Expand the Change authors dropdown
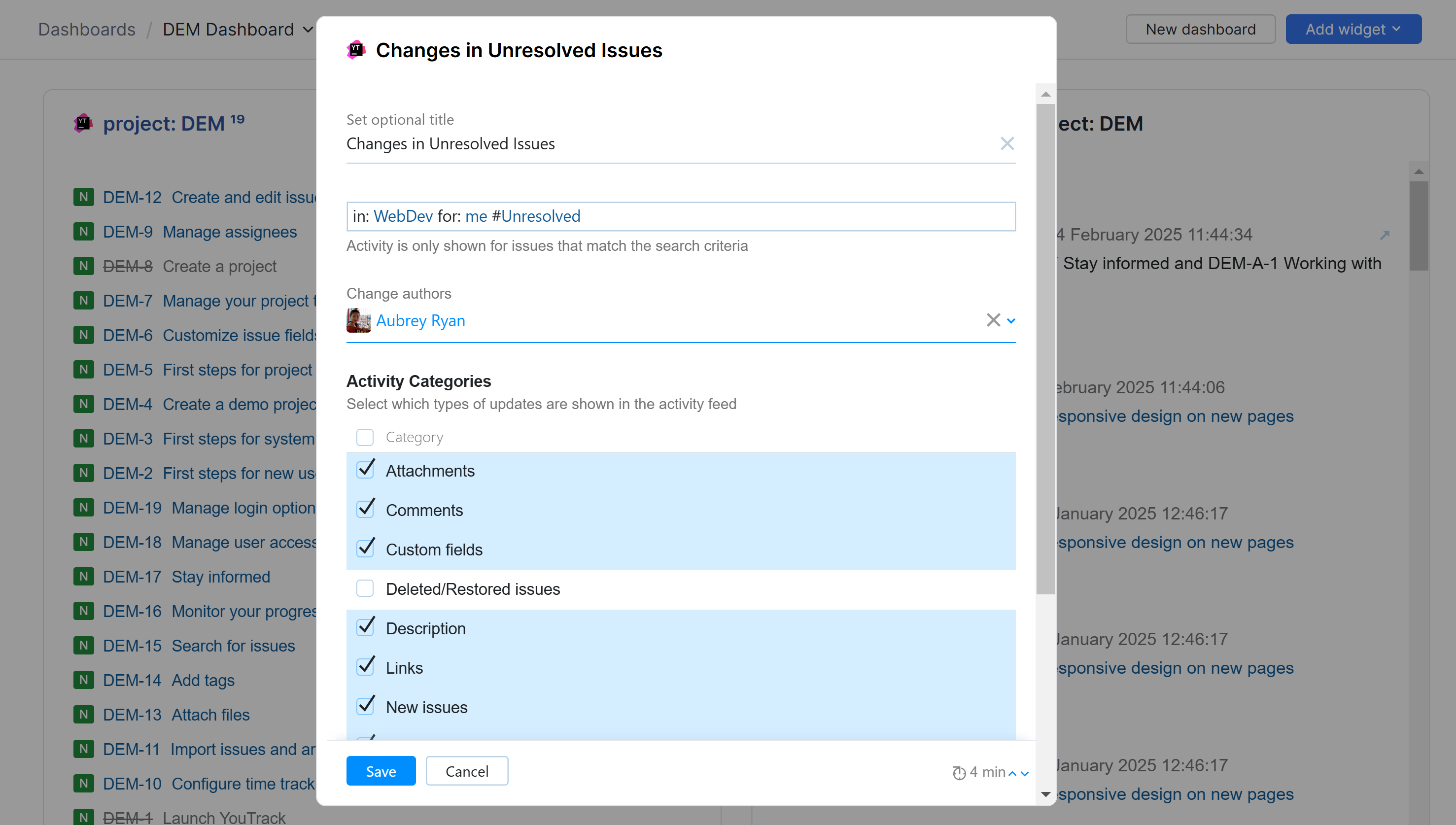The image size is (1456, 825). coord(1011,321)
